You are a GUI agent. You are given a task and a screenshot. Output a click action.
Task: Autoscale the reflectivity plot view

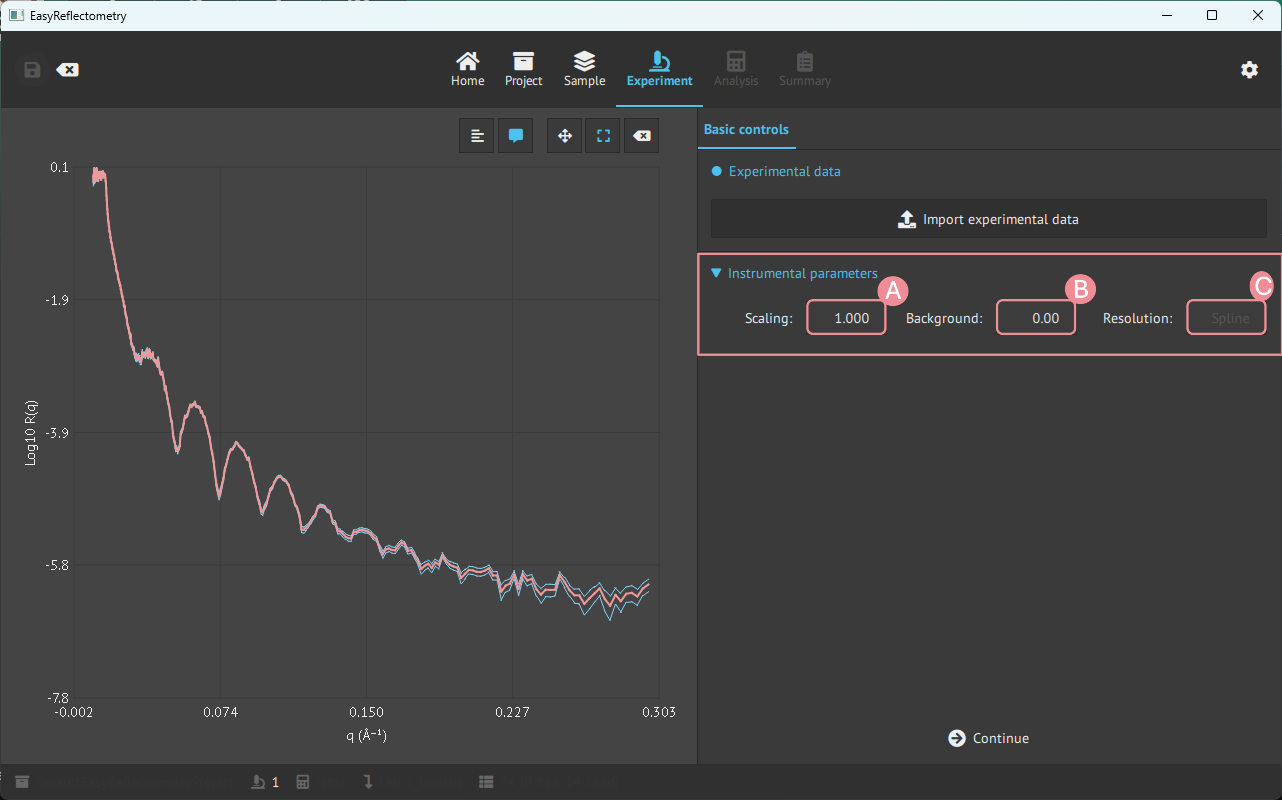coord(602,135)
